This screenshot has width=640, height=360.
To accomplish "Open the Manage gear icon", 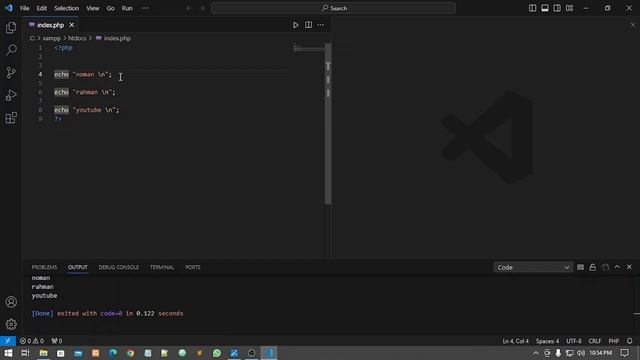I will coord(11,324).
